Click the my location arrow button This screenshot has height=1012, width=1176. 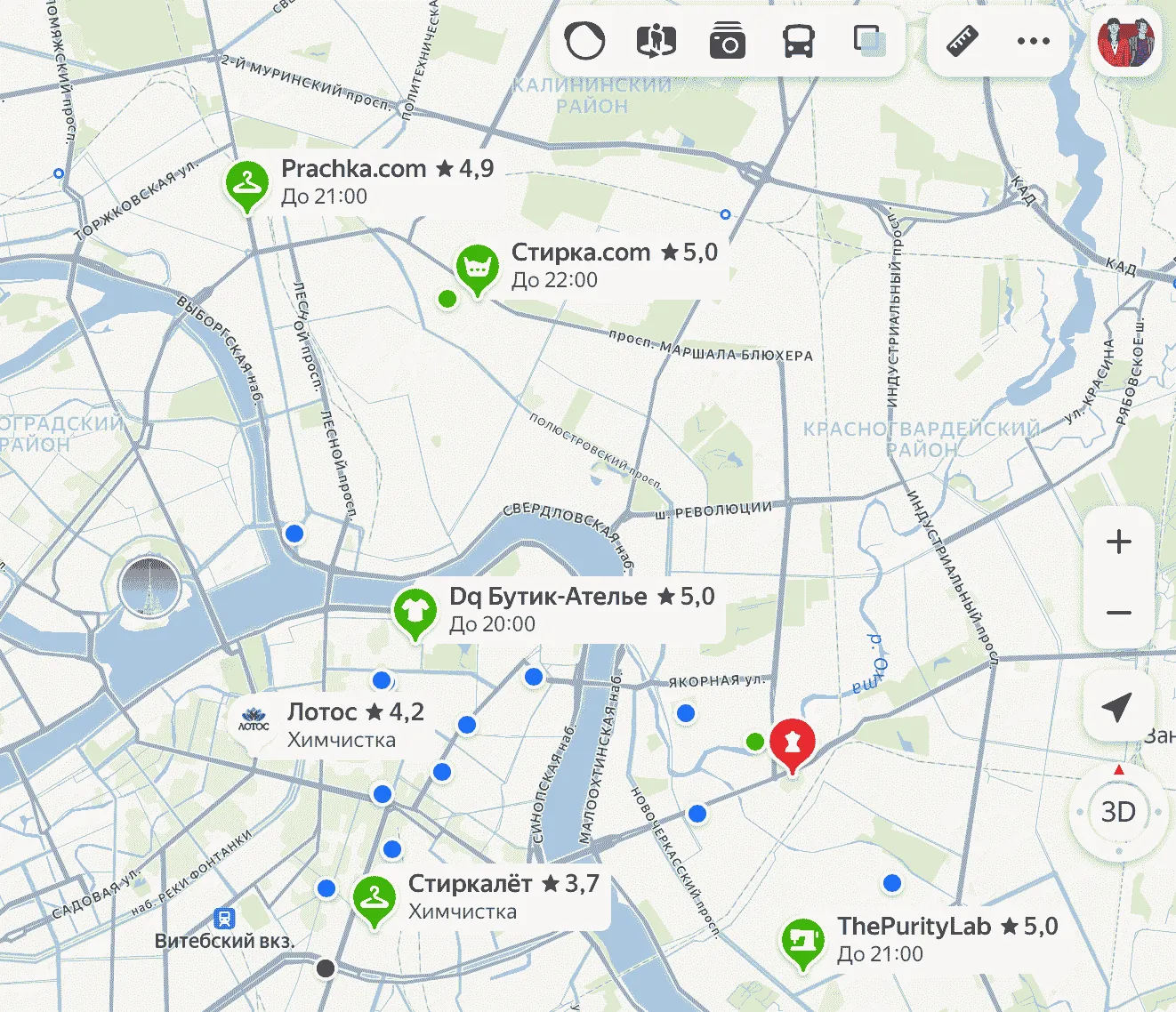(x=1117, y=707)
